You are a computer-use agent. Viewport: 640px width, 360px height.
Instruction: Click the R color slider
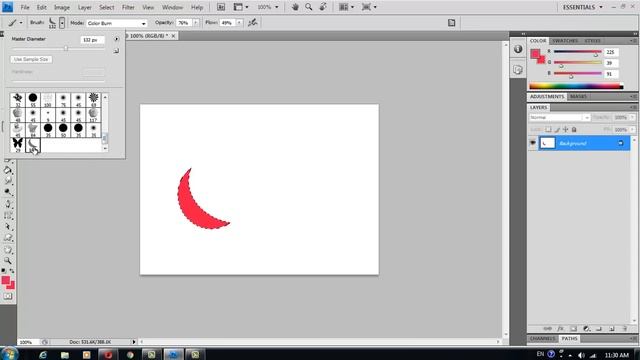(x=578, y=52)
